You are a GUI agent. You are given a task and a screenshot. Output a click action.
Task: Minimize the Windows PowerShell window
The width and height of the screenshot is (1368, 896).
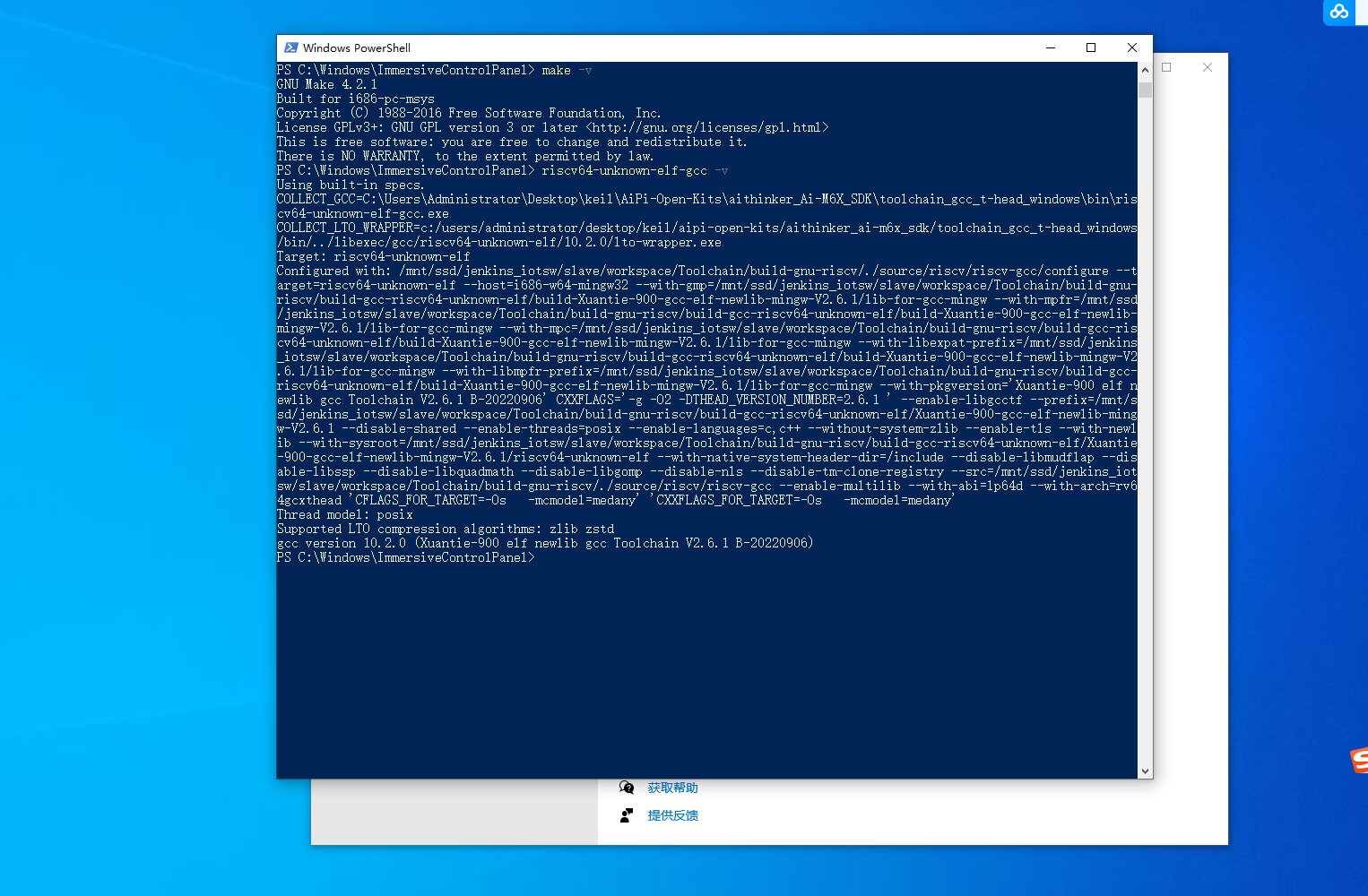[x=1051, y=47]
